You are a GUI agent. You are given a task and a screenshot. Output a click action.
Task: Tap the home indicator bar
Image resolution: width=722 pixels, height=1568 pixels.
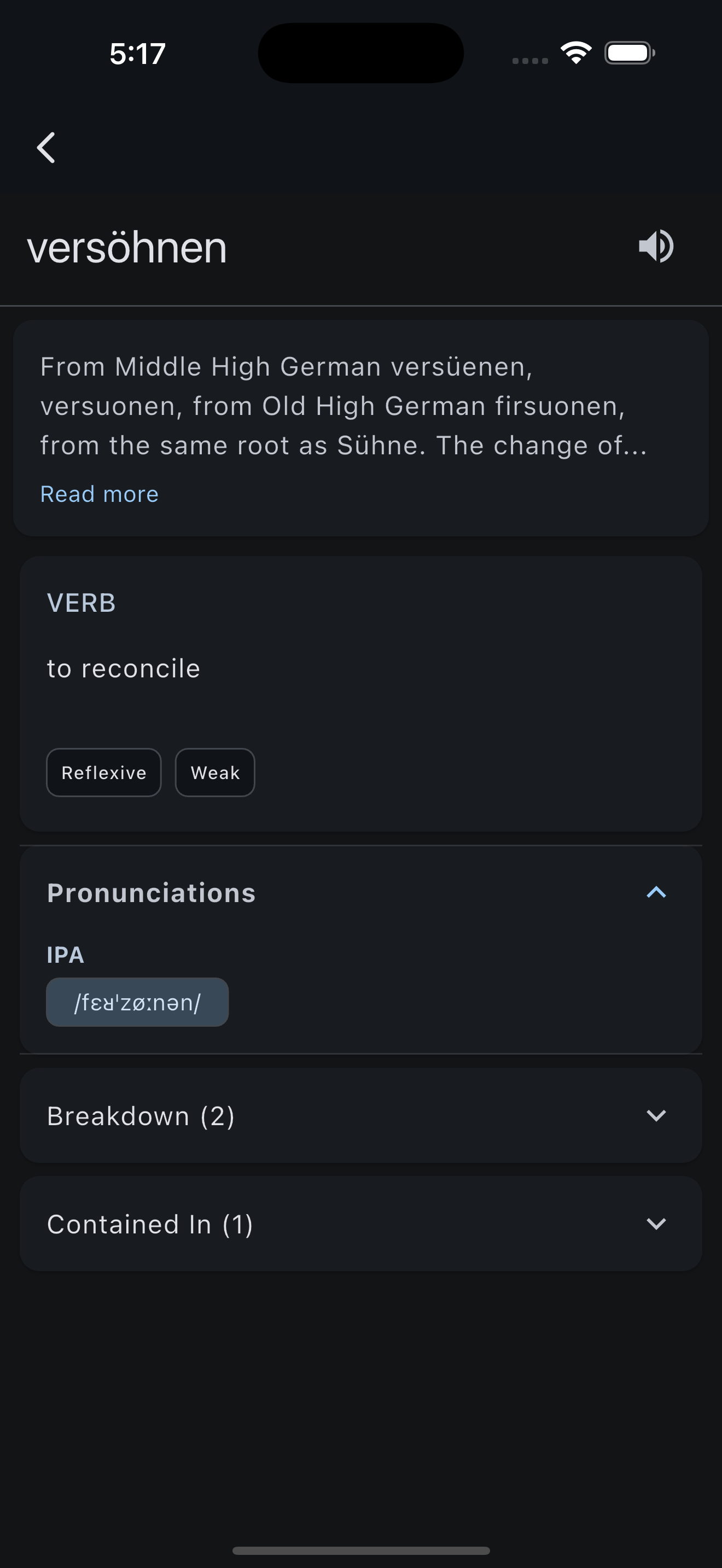(361, 1551)
